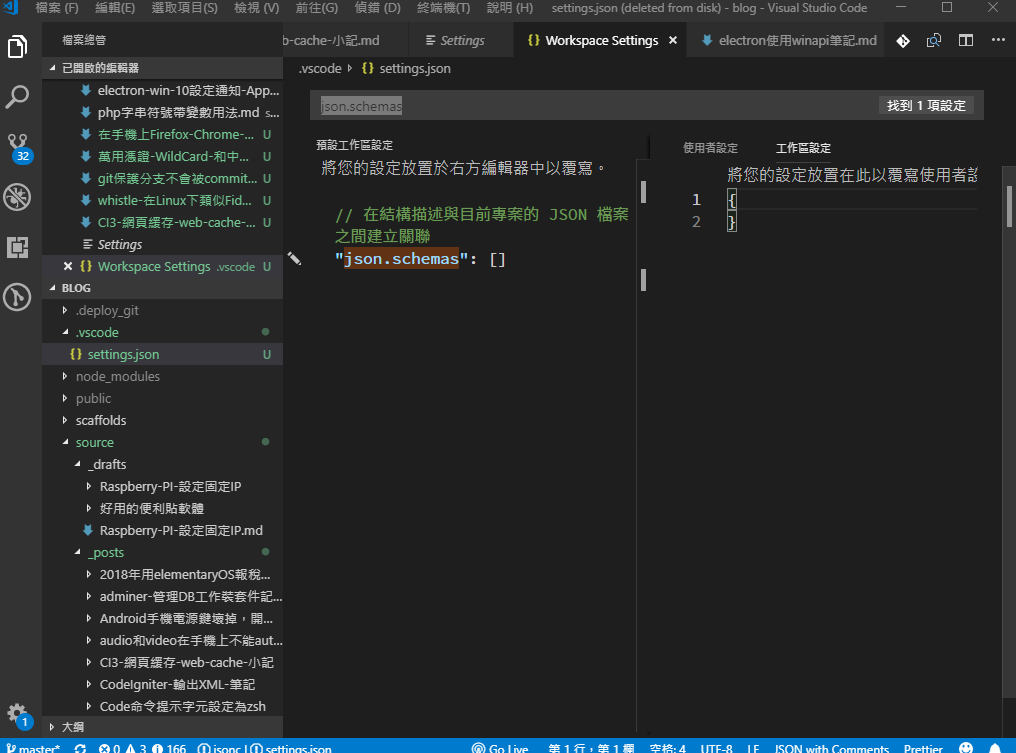The width and height of the screenshot is (1016, 753).
Task: Open the Search view in activity bar
Action: (x=17, y=97)
